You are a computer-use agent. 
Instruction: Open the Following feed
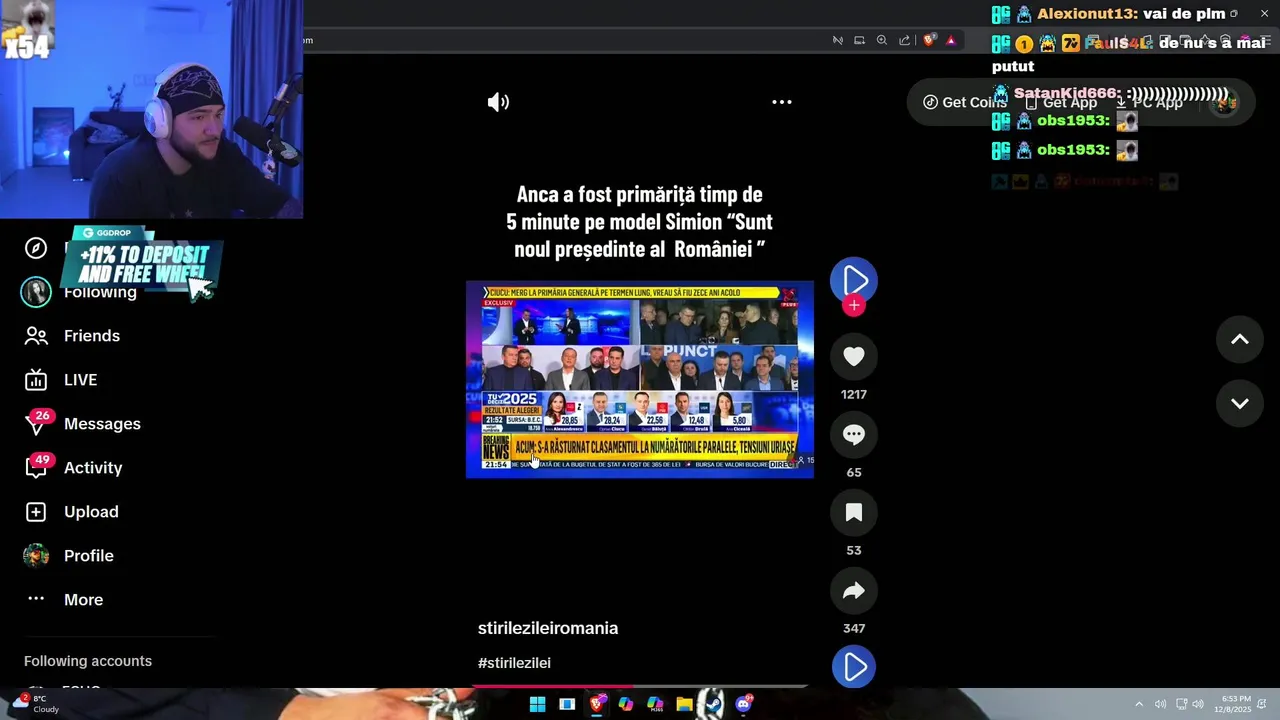coord(100,292)
